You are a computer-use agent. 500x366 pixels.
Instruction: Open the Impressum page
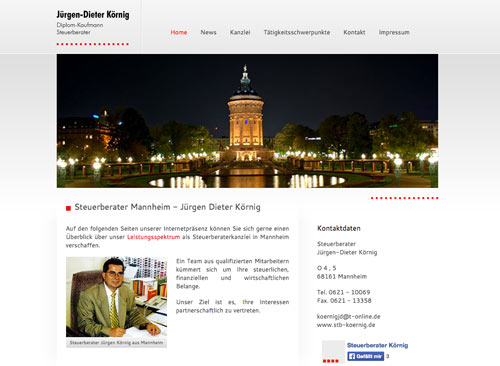click(x=394, y=32)
